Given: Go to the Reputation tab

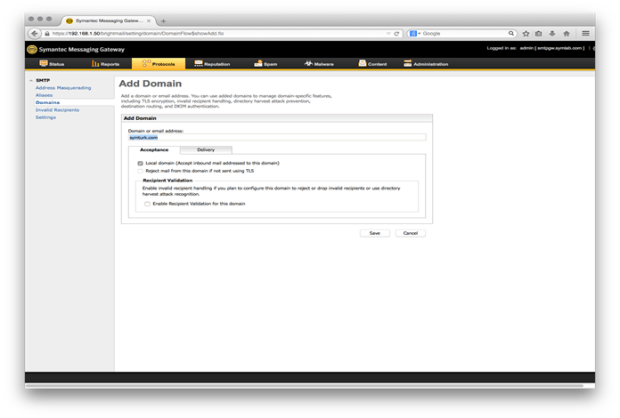Looking at the screenshot, I should [x=212, y=64].
